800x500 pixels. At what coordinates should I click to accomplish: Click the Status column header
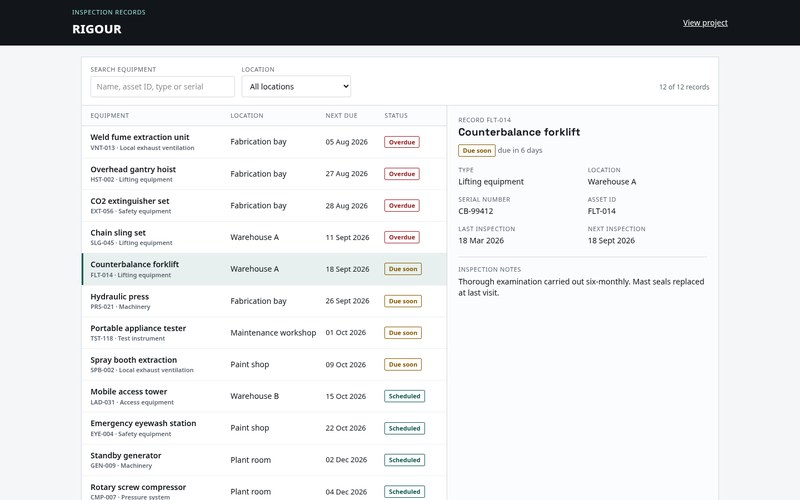[x=396, y=116]
